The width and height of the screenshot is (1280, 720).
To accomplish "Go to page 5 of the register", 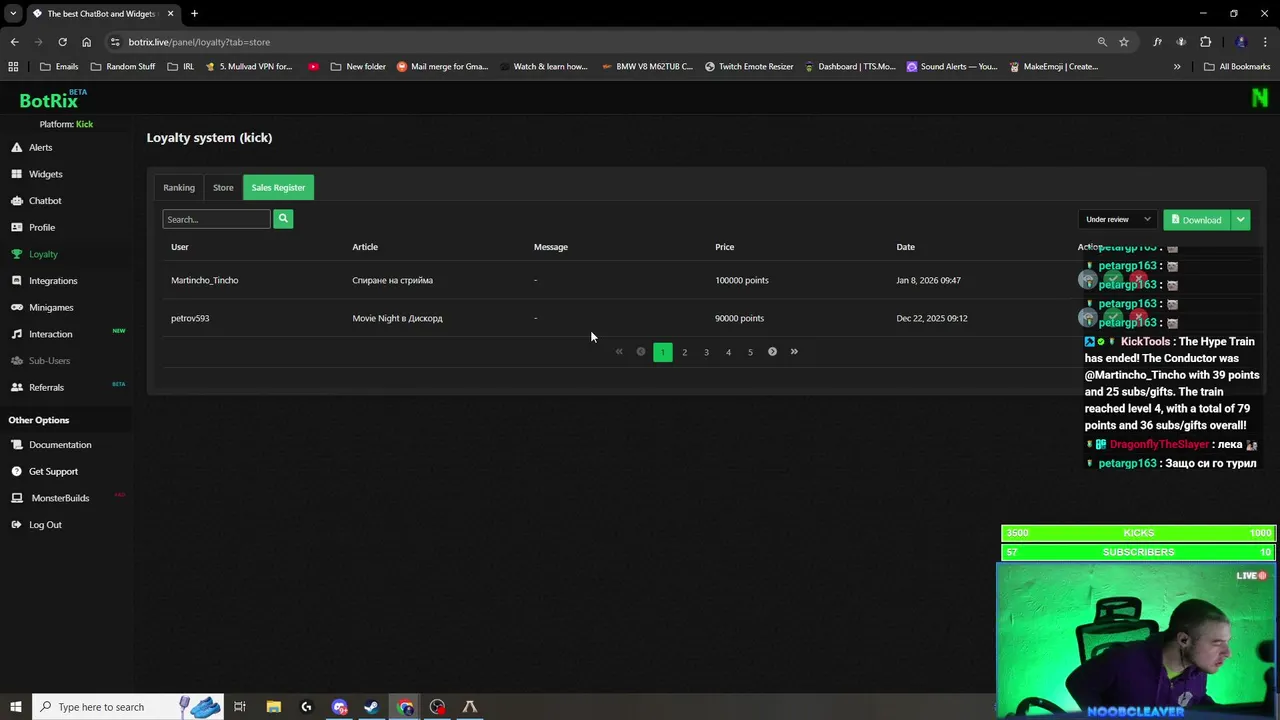I will coord(750,352).
